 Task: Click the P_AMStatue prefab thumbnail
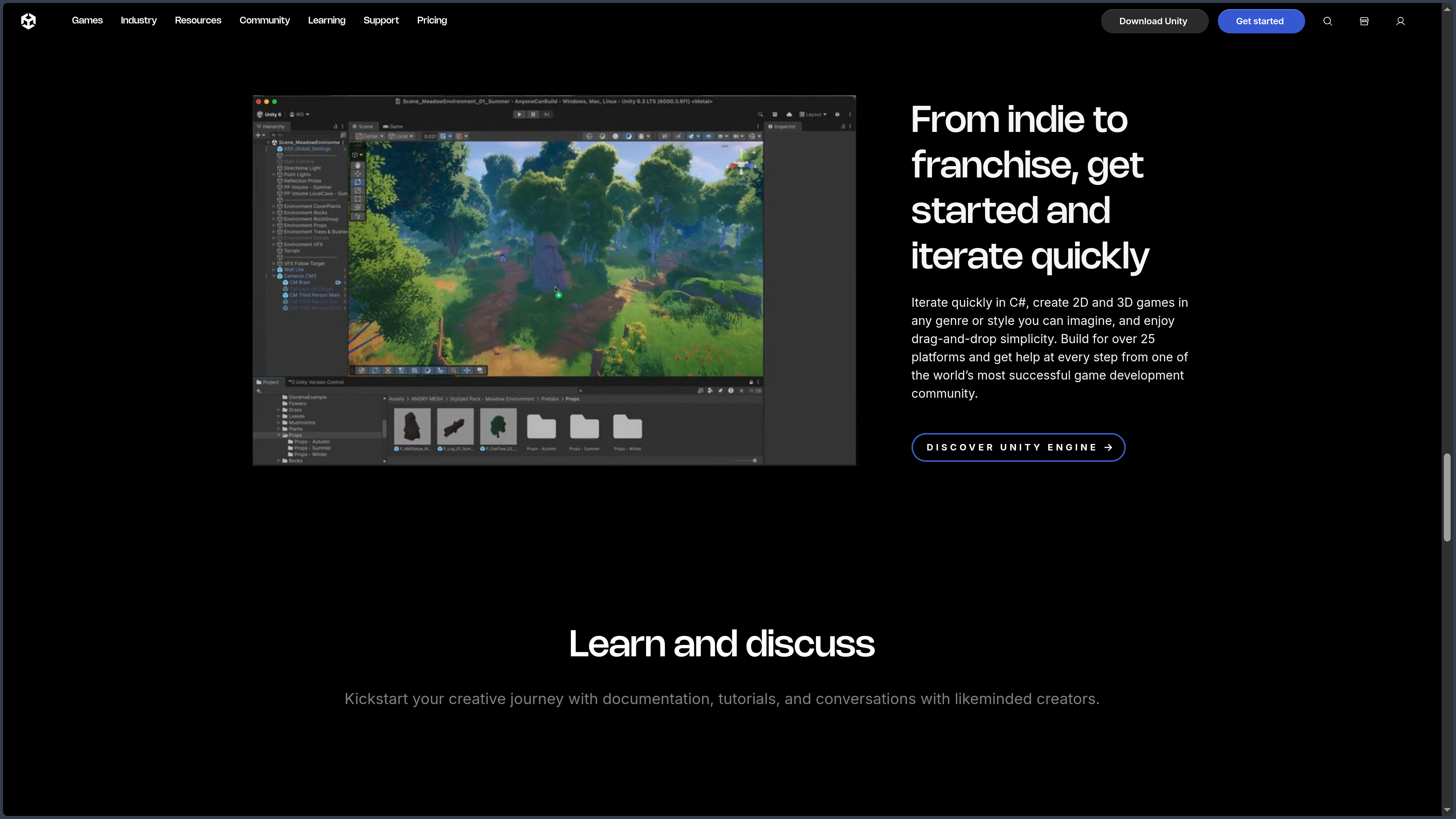(x=412, y=426)
